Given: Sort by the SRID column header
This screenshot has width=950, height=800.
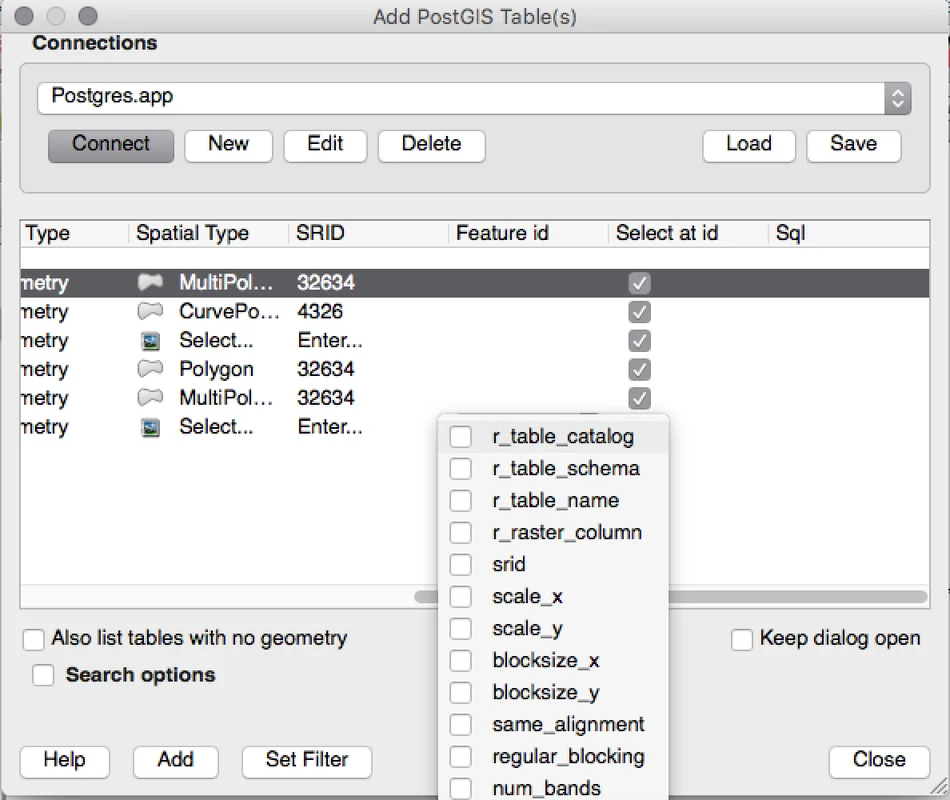Looking at the screenshot, I should (320, 234).
